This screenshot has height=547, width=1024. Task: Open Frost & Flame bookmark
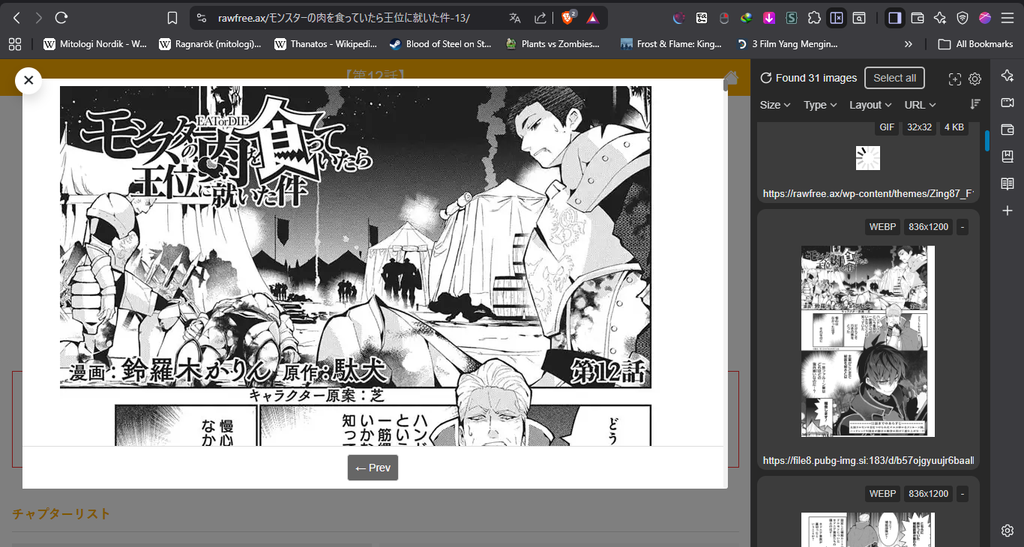pos(671,44)
